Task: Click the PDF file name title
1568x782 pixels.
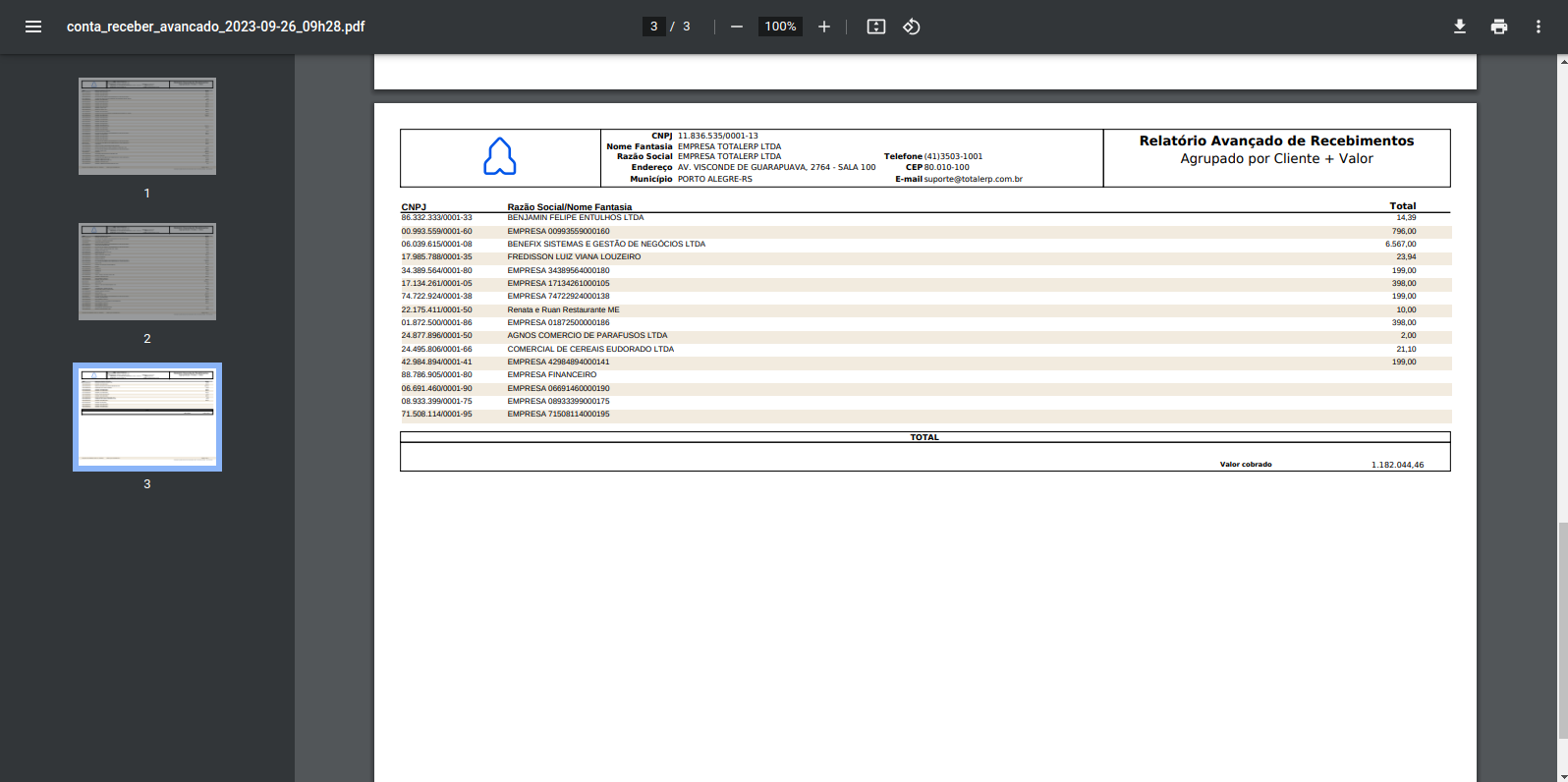Action: 215,27
